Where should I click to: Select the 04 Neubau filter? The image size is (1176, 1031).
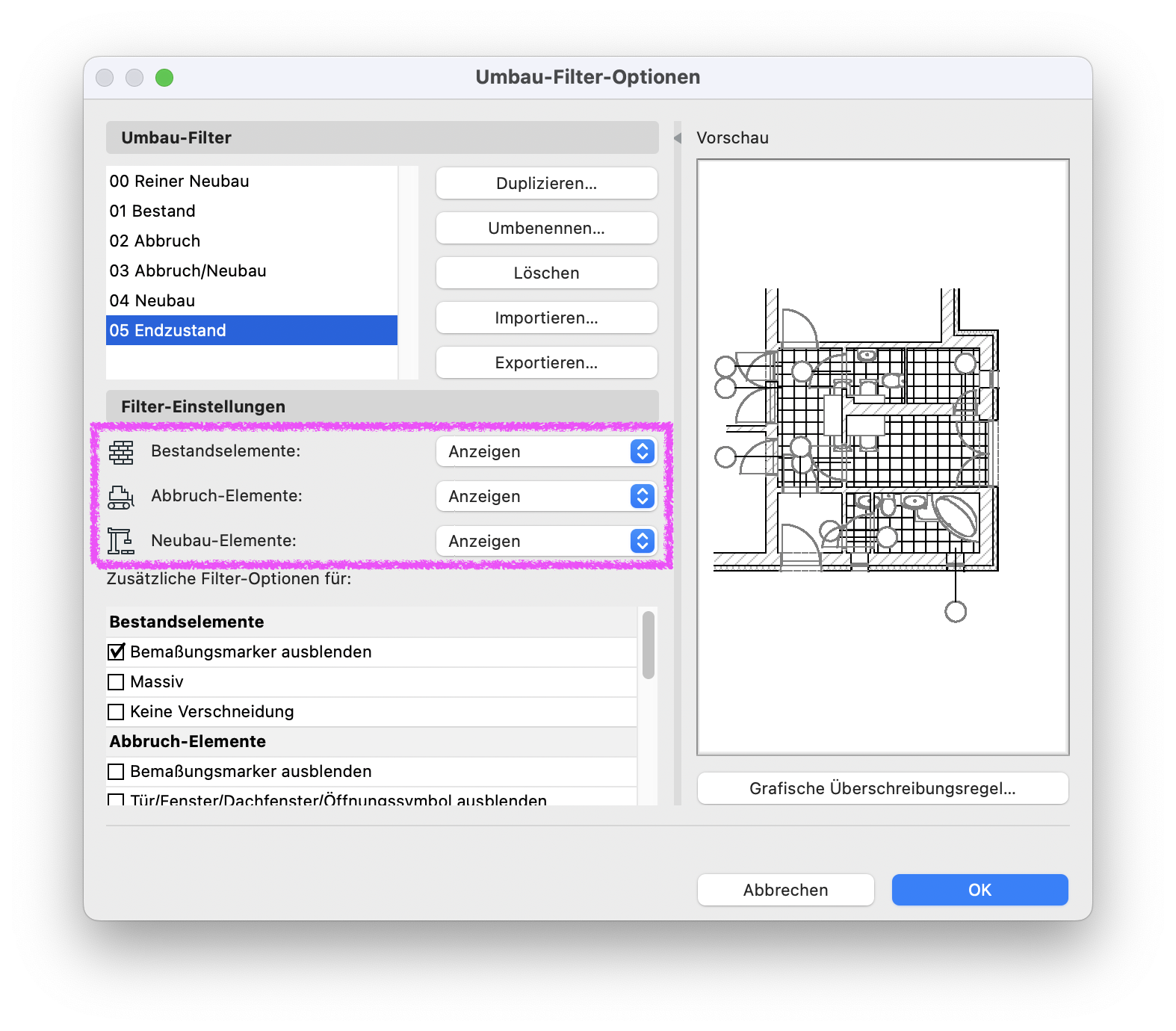(252, 300)
